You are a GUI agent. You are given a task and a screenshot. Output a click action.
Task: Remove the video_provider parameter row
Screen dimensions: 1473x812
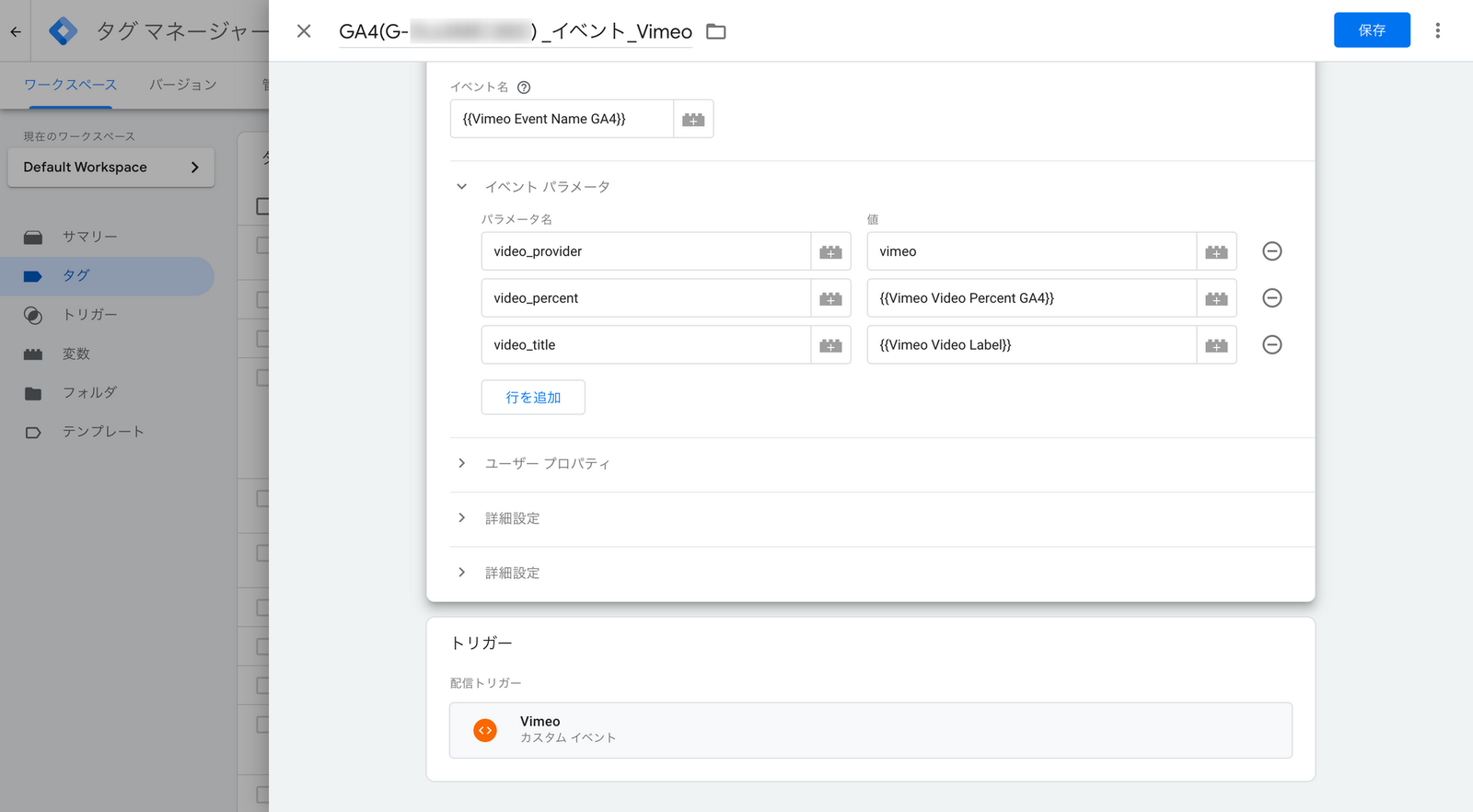pyautogui.click(x=1272, y=251)
